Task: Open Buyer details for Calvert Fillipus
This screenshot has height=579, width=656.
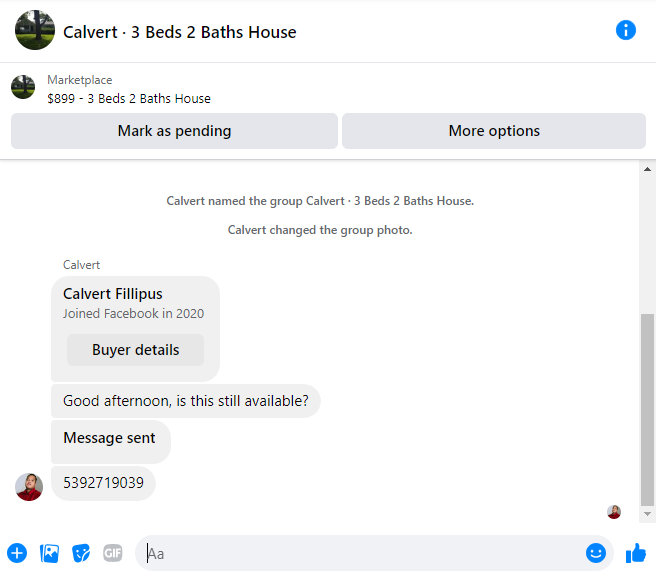Action: (x=136, y=350)
